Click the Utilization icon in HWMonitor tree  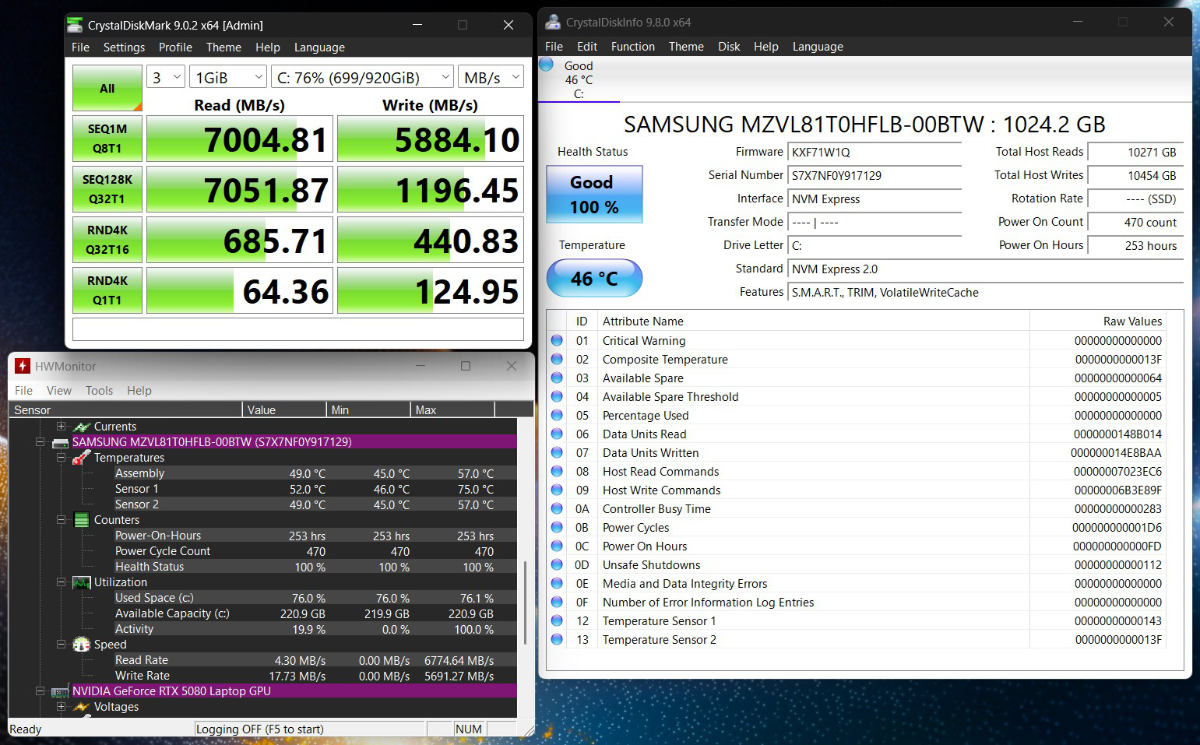tap(81, 582)
